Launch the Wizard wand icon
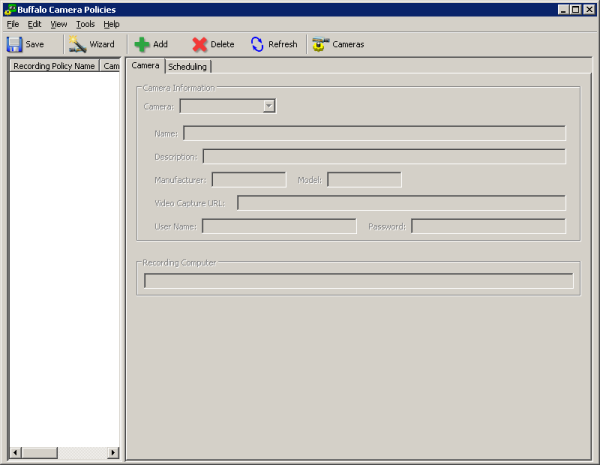Screen dimensions: 600x465 pyautogui.click(x=77, y=44)
